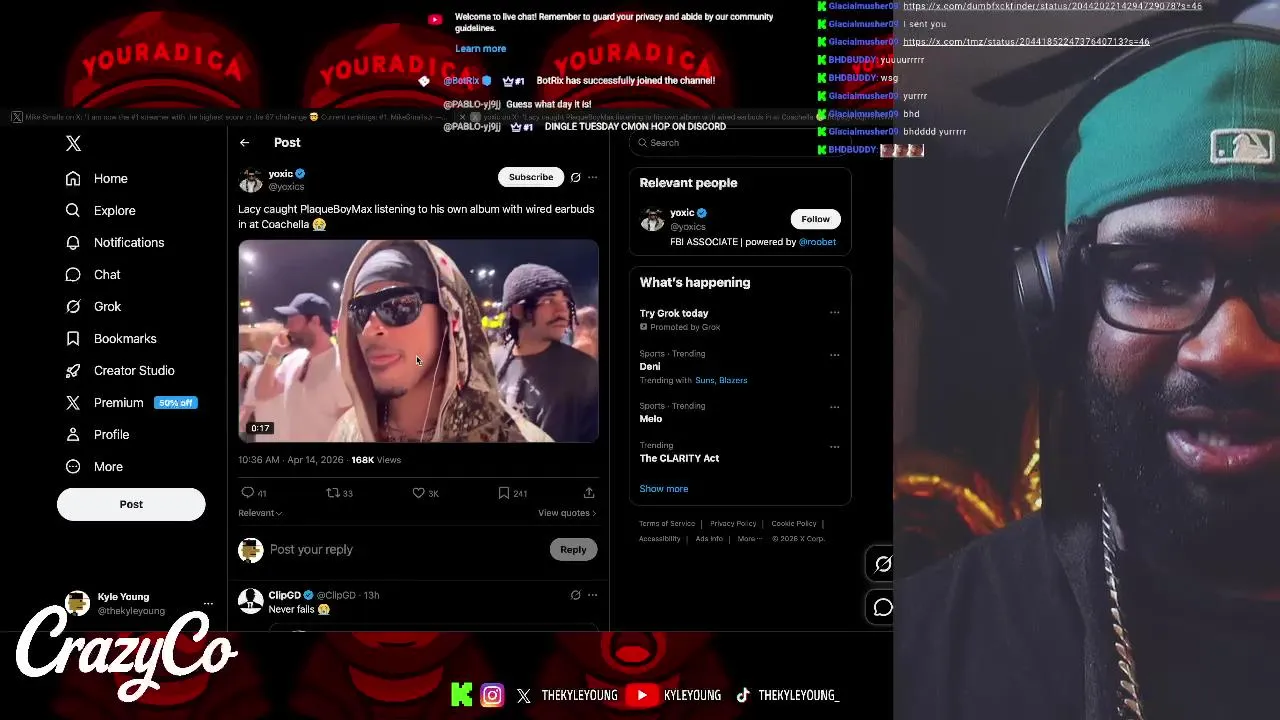1280x720 pixels.
Task: Click the Kyle Young profile avatar
Action: (x=77, y=603)
